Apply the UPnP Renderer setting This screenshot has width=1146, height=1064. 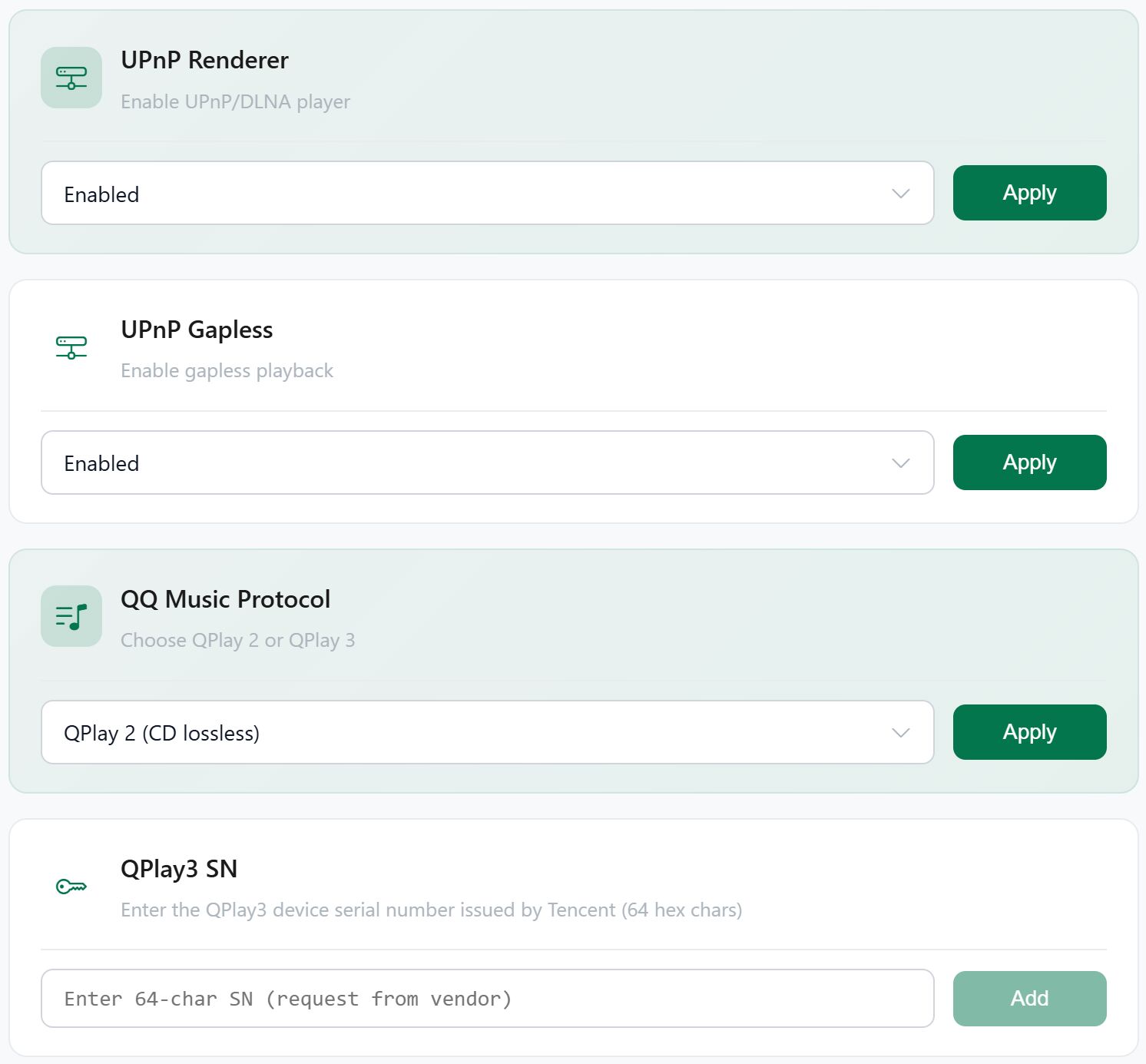[1029, 193]
